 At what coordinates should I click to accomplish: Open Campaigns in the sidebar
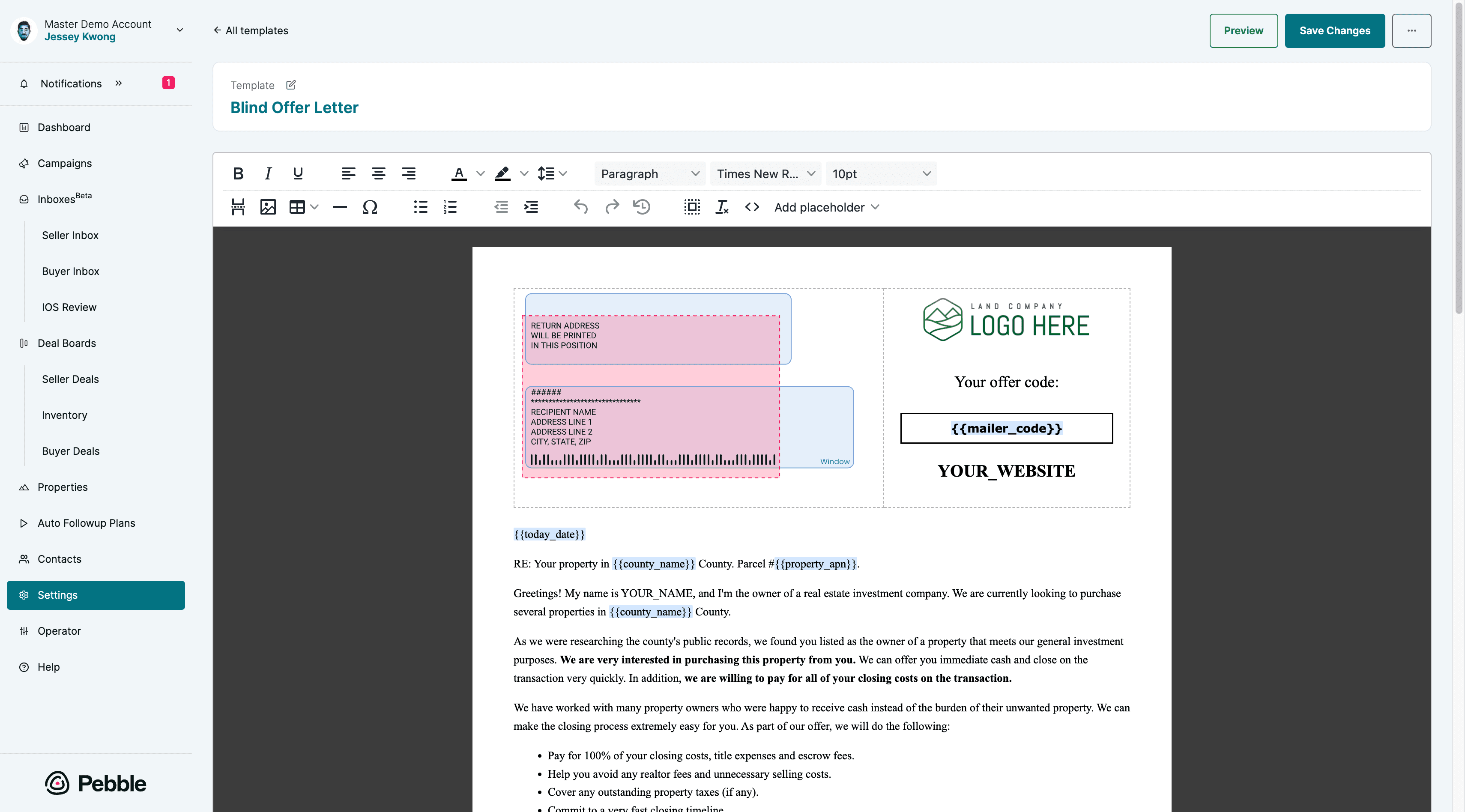[x=64, y=163]
